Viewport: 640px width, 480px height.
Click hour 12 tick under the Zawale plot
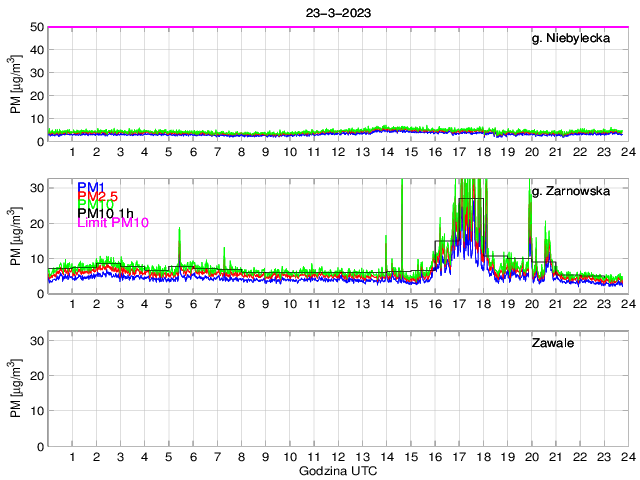pos(338,457)
